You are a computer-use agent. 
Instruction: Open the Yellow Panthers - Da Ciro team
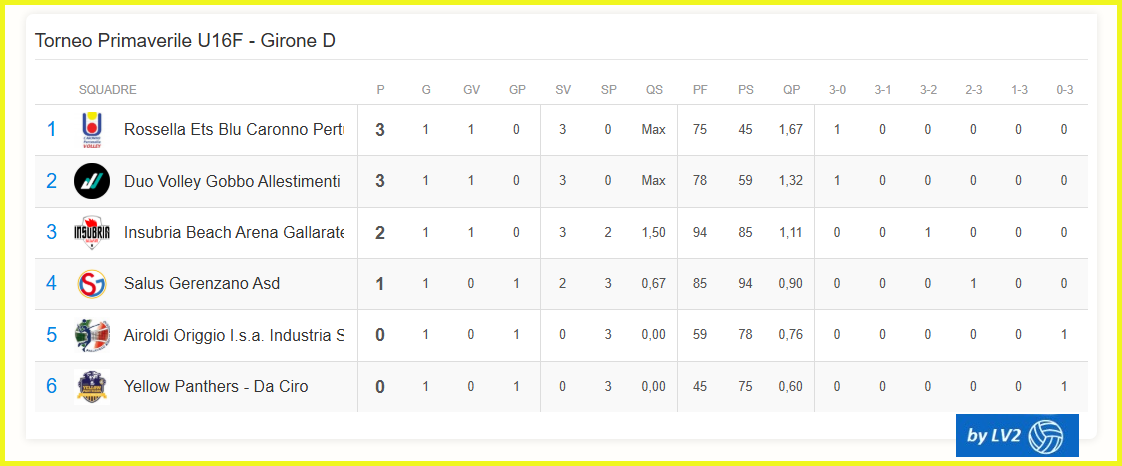pyautogui.click(x=216, y=386)
